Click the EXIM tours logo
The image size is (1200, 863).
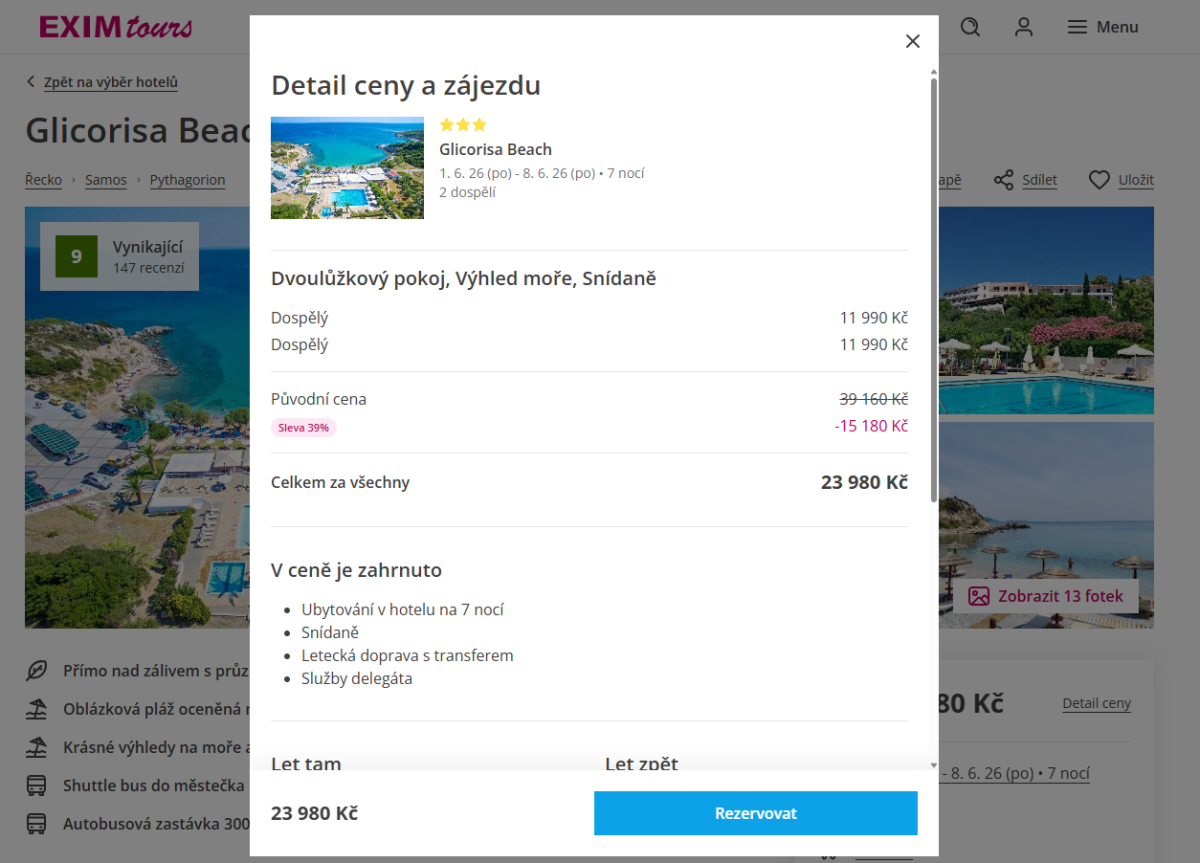115,27
